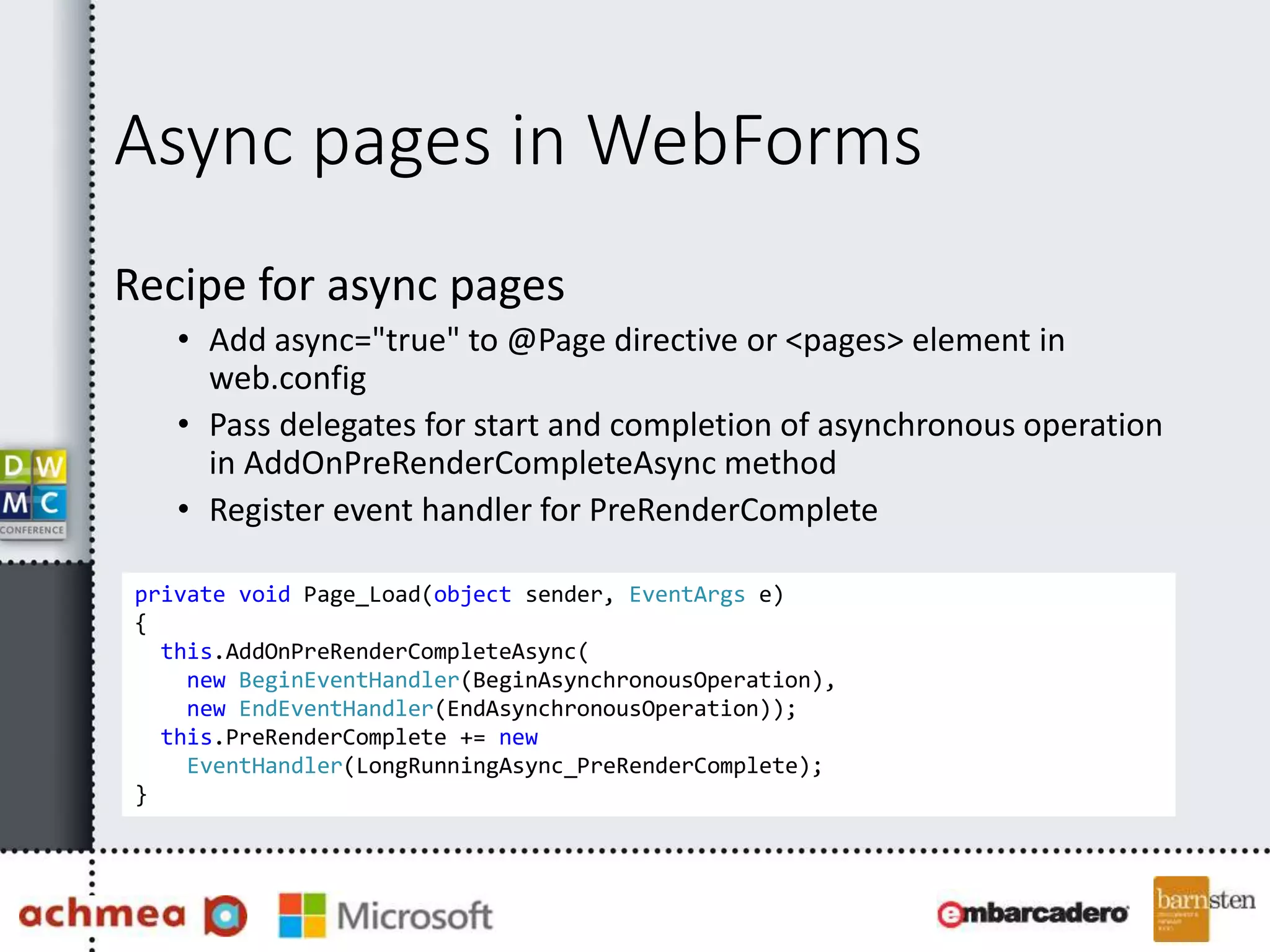Click the LongRunningAsync_PreRenderComplete handler text

577,766
